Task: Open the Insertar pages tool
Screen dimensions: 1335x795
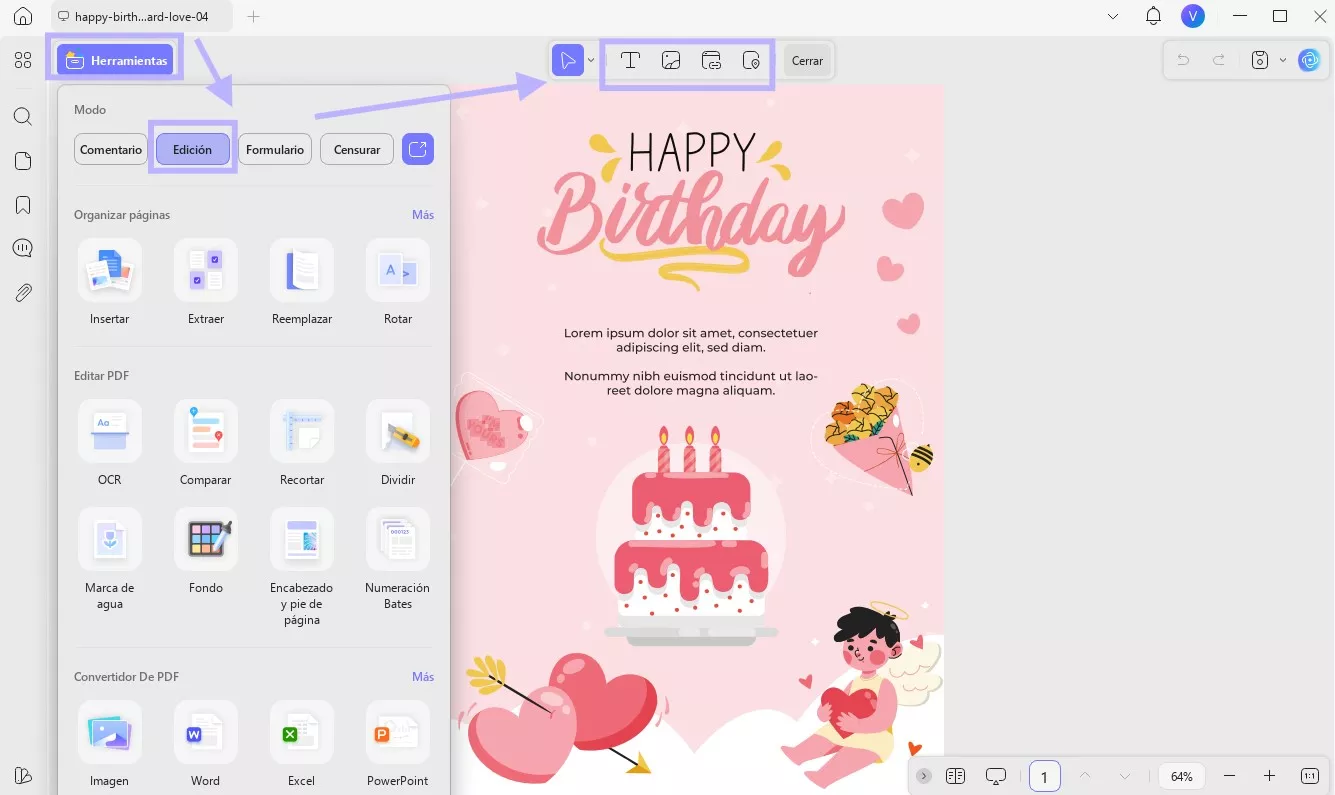Action: click(x=110, y=282)
